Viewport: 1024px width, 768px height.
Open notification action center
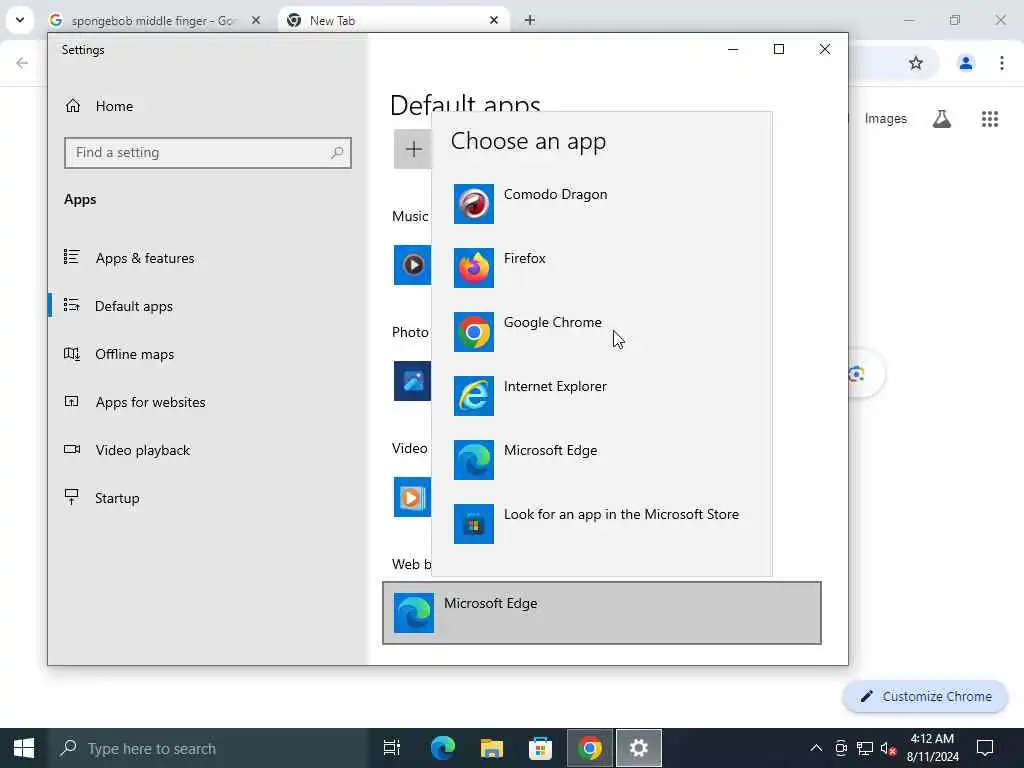click(x=984, y=748)
